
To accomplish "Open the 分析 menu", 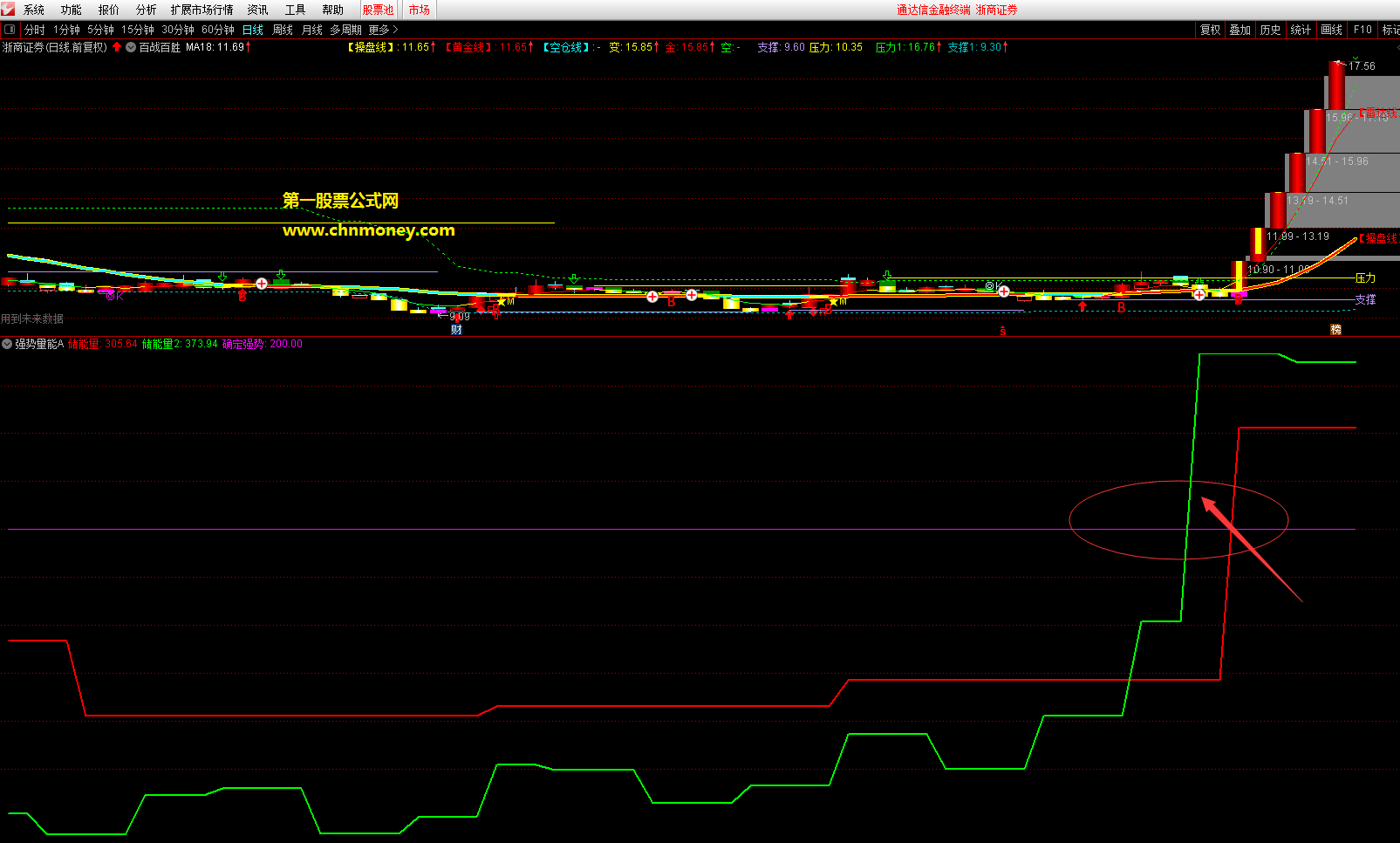I will (x=147, y=10).
